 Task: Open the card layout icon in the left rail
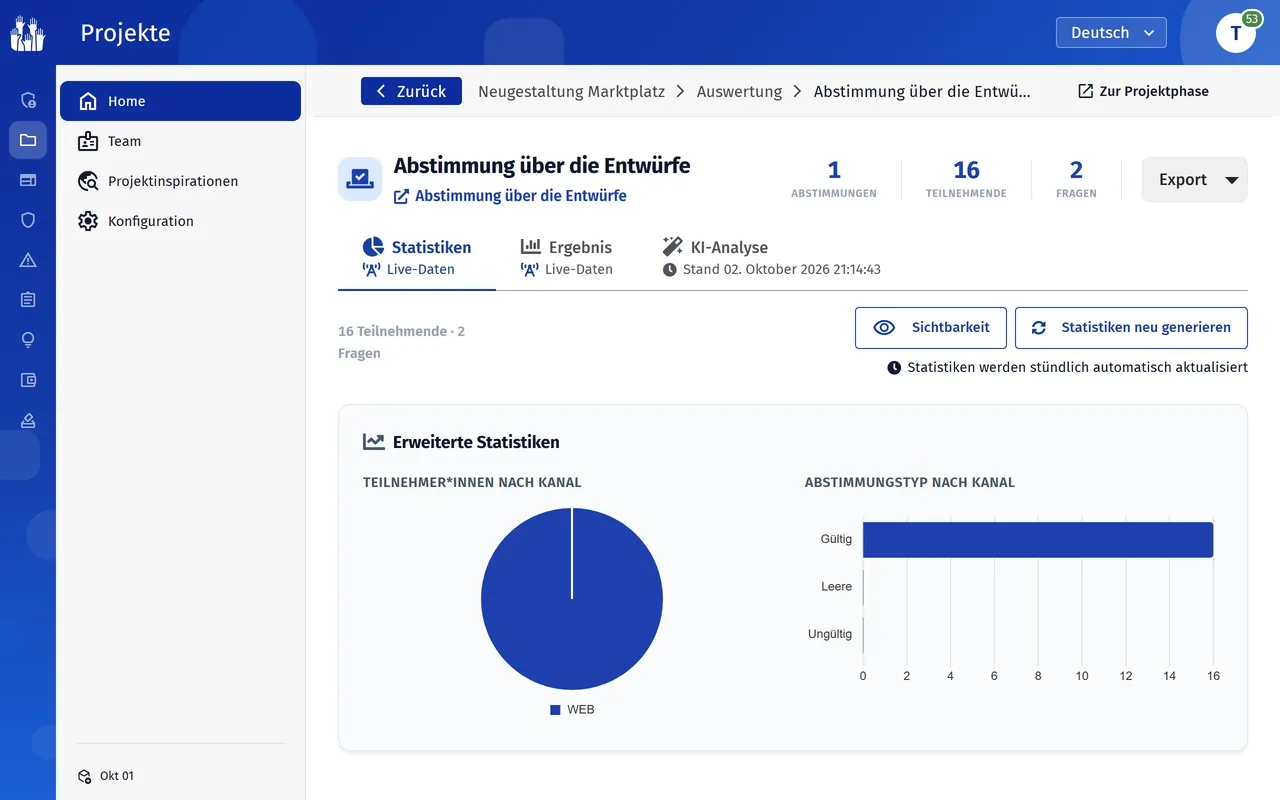tap(28, 180)
